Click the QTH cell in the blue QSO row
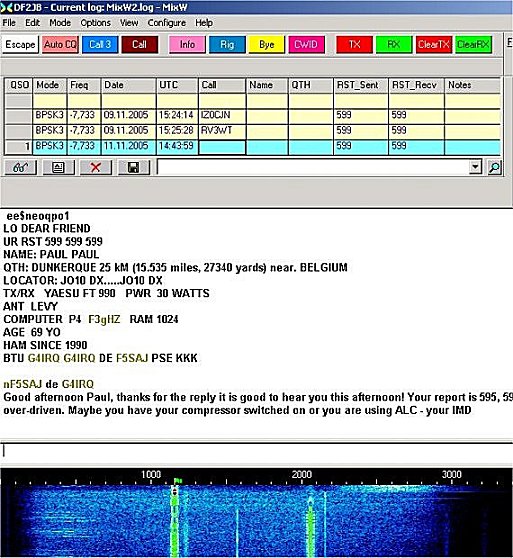513x558 pixels. pos(311,147)
